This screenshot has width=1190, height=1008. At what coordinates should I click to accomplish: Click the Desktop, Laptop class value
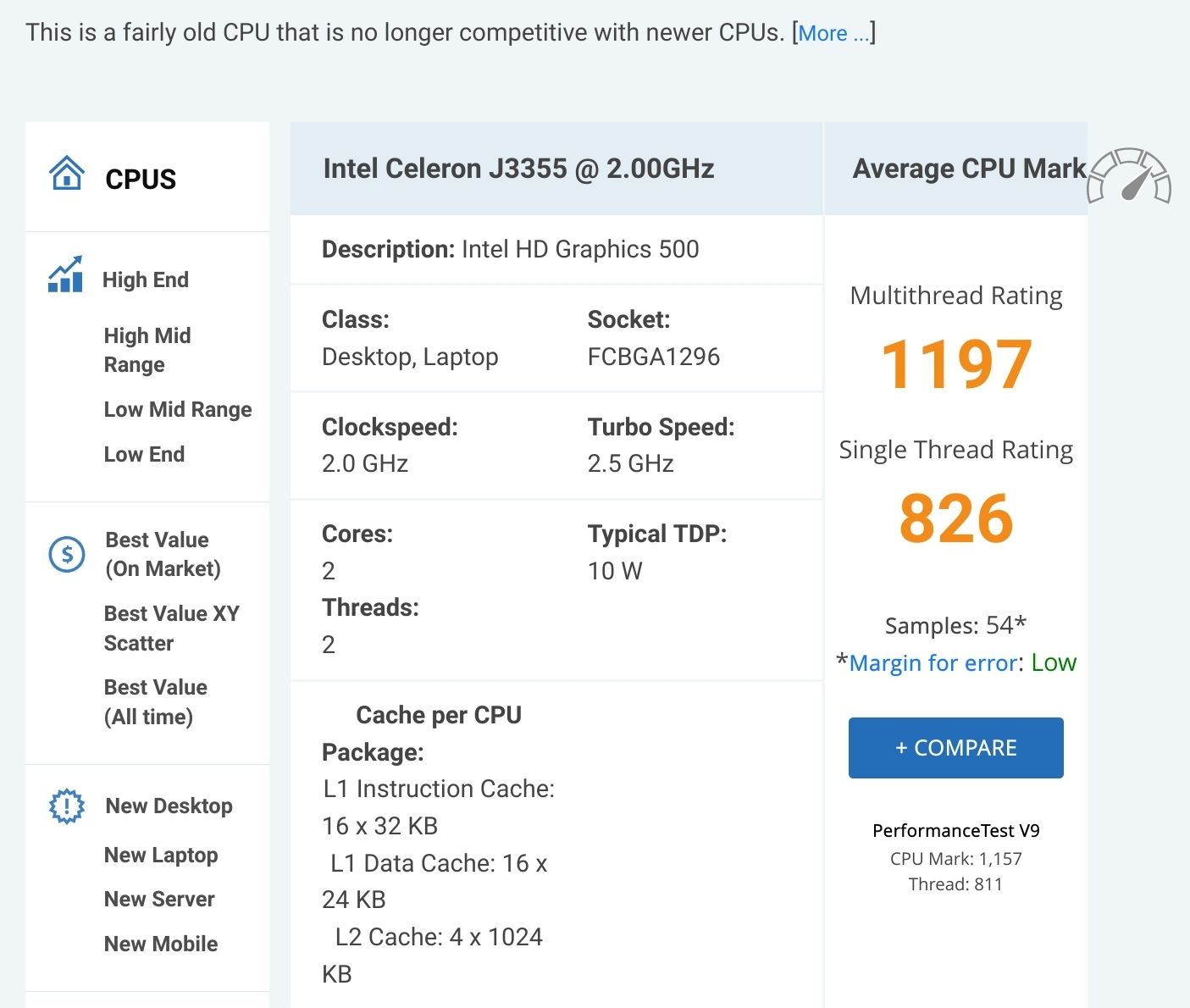[410, 357]
